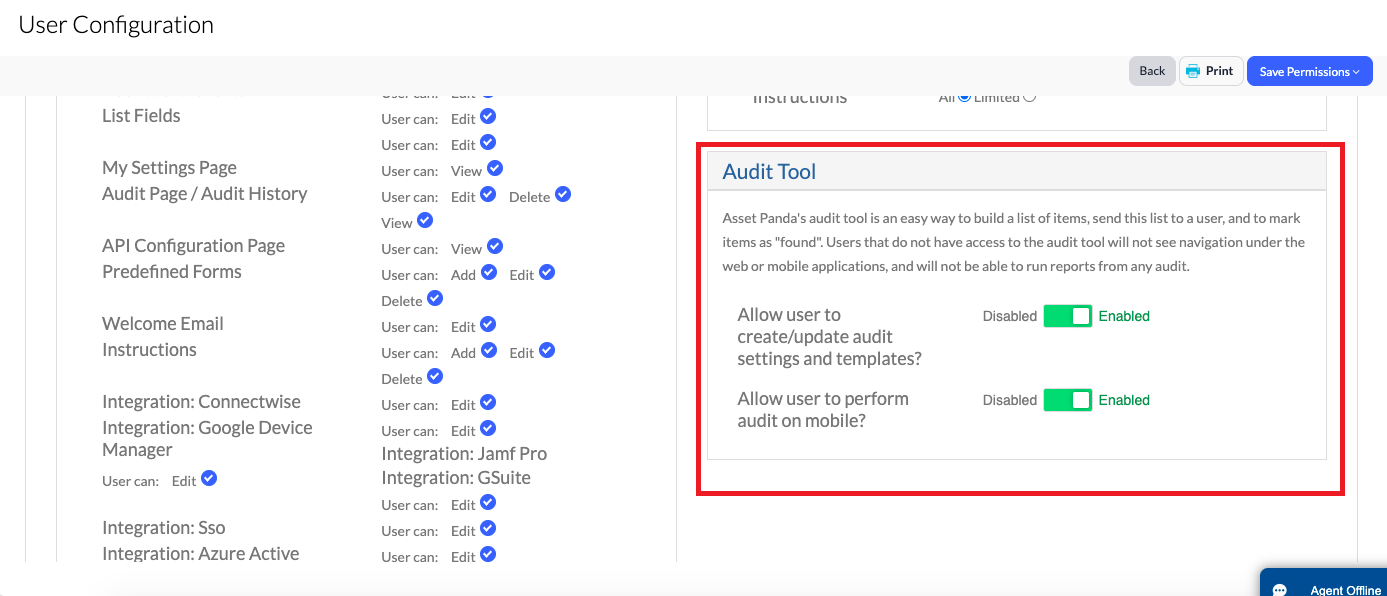Uncheck Edit checkbox just above Integration: Jamf Pro
1387x596 pixels.
tap(488, 429)
